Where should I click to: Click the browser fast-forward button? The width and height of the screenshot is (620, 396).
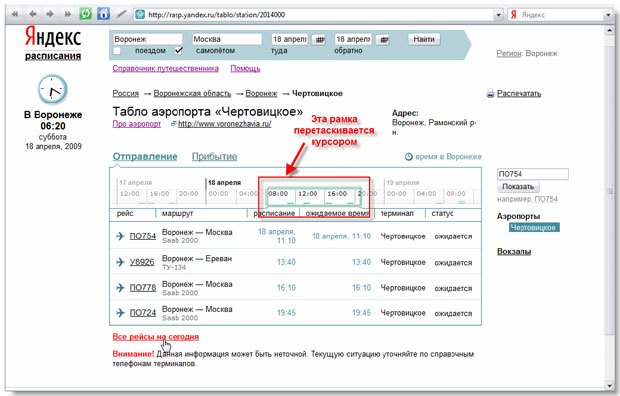[x=68, y=14]
